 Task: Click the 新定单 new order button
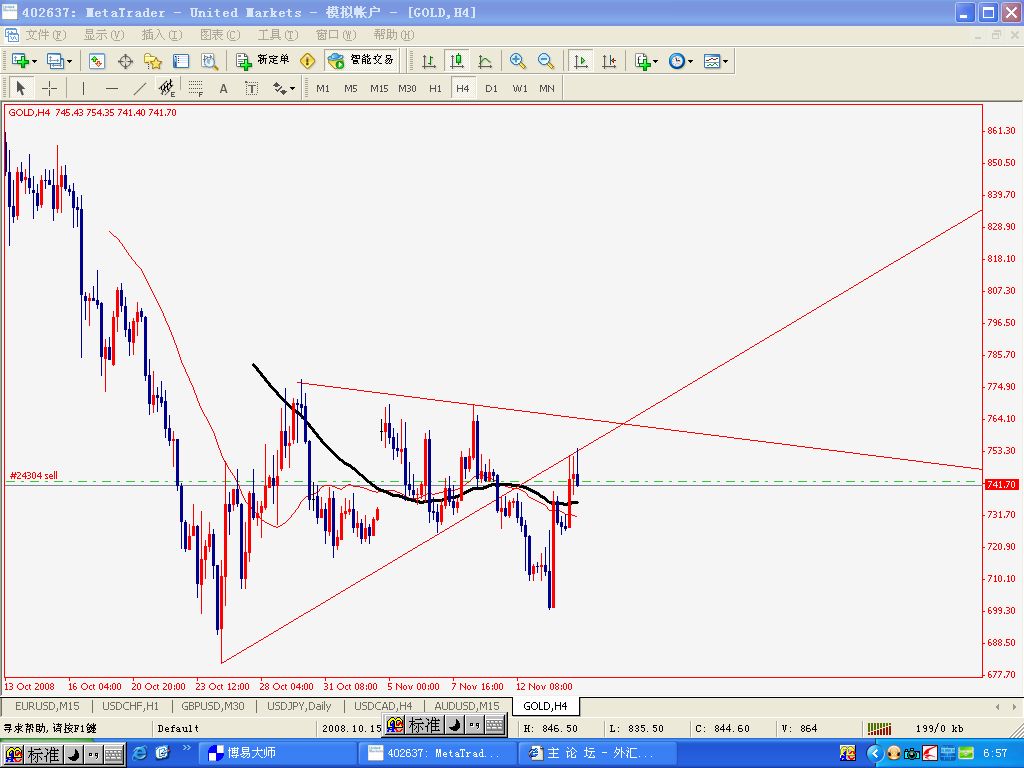tap(264, 61)
